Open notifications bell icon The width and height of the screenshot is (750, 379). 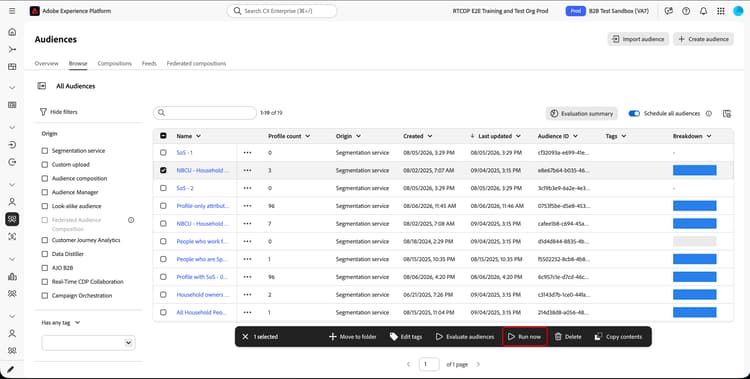click(x=703, y=11)
